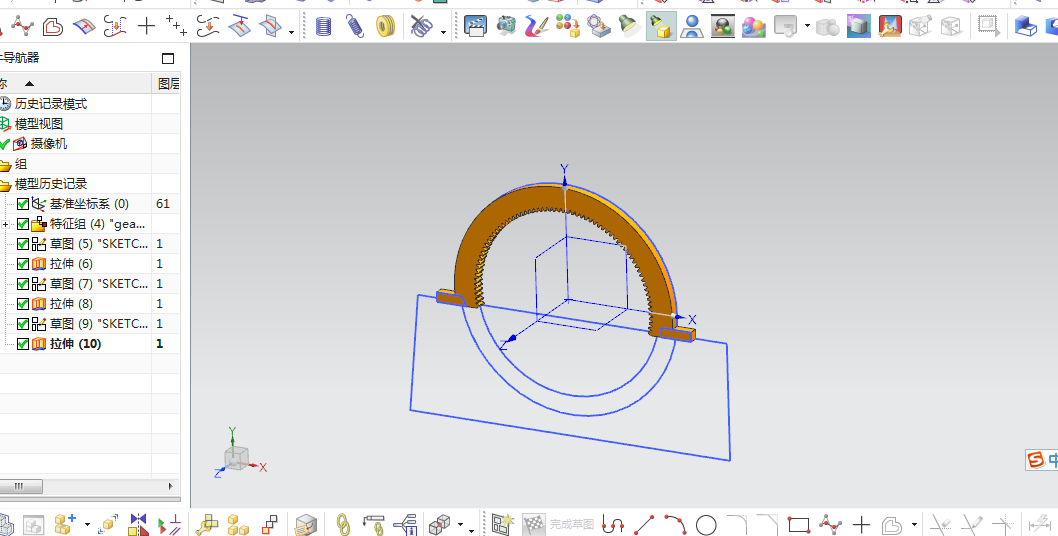Open the cylindrical compression spring tool

pos(324,27)
